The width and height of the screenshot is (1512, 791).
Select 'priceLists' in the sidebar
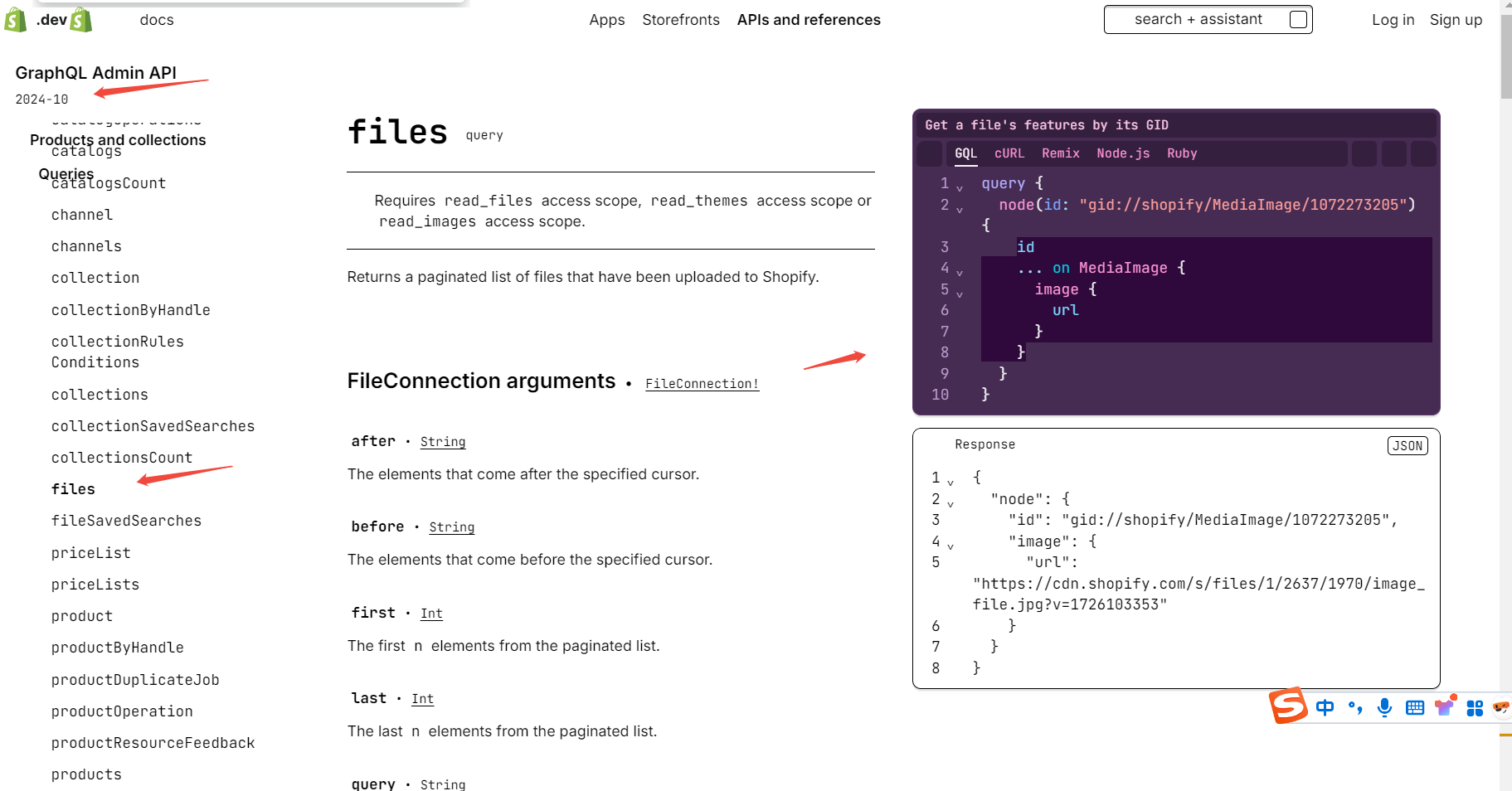coord(95,585)
